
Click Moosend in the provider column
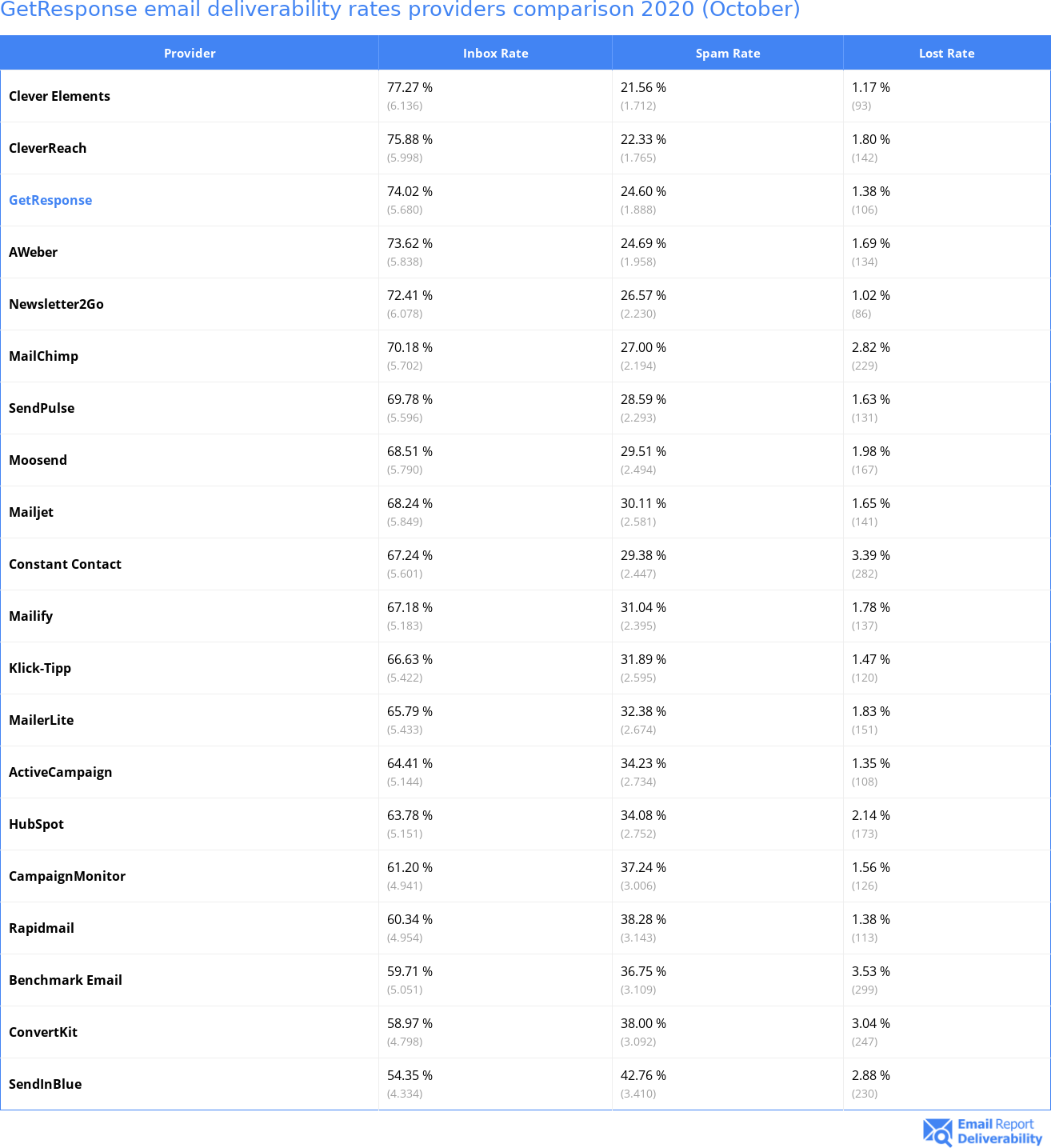tap(38, 460)
